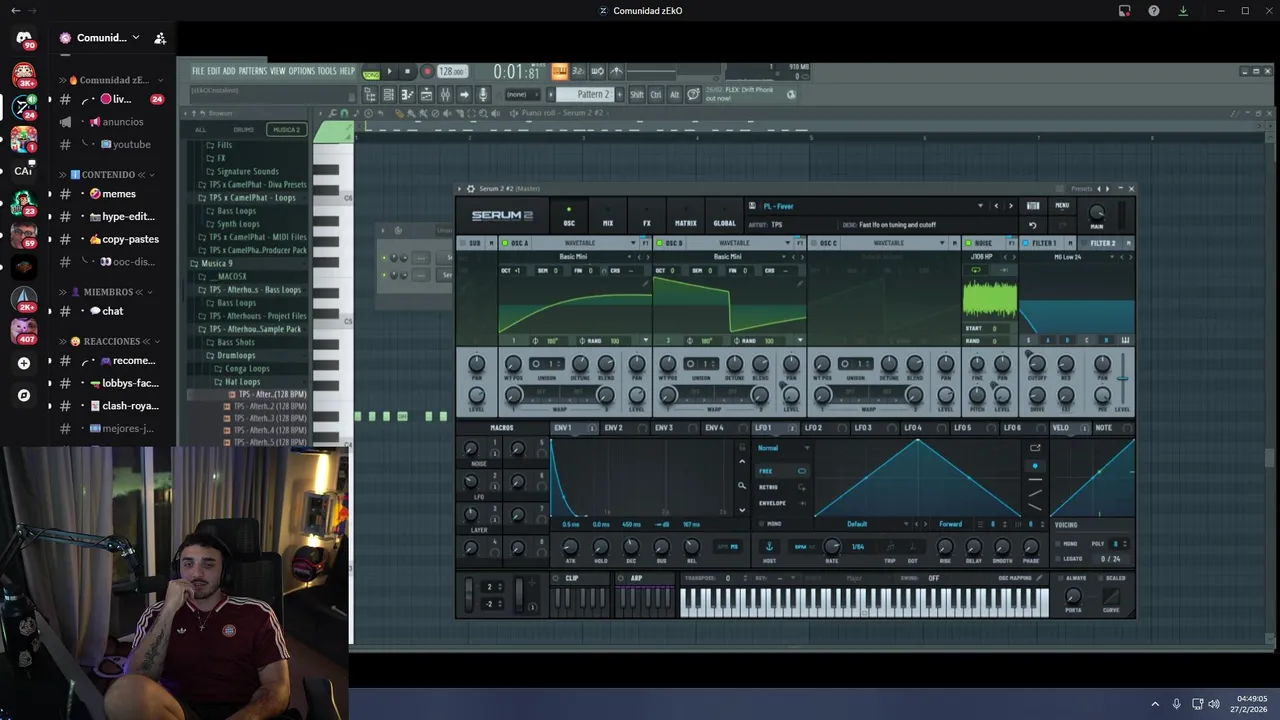Click the invite members icon beside server name

(x=160, y=38)
